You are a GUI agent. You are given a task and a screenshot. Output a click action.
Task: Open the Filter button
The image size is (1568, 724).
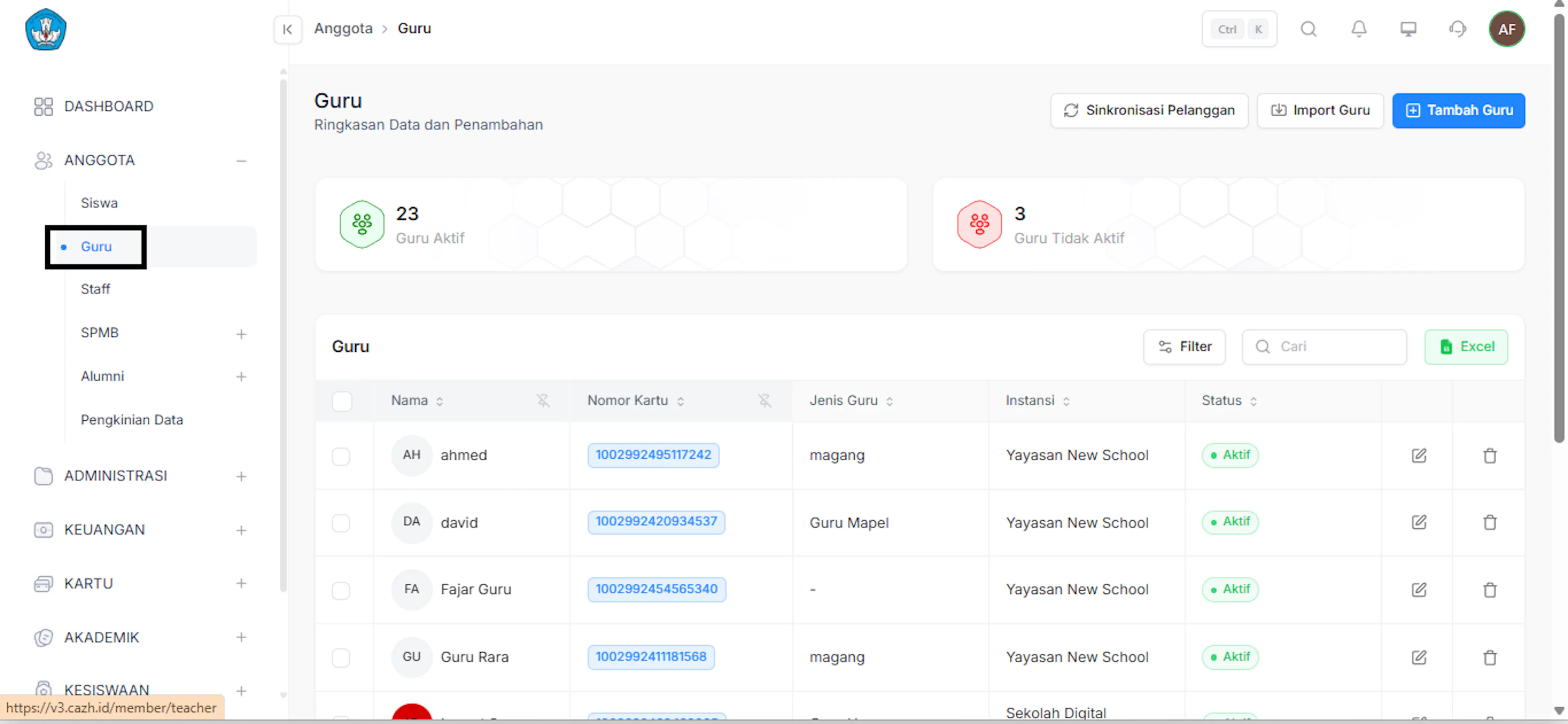[1184, 347]
